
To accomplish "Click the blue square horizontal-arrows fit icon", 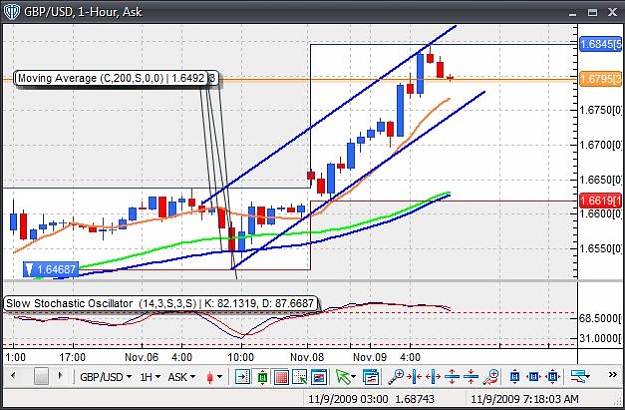I will (x=534, y=377).
